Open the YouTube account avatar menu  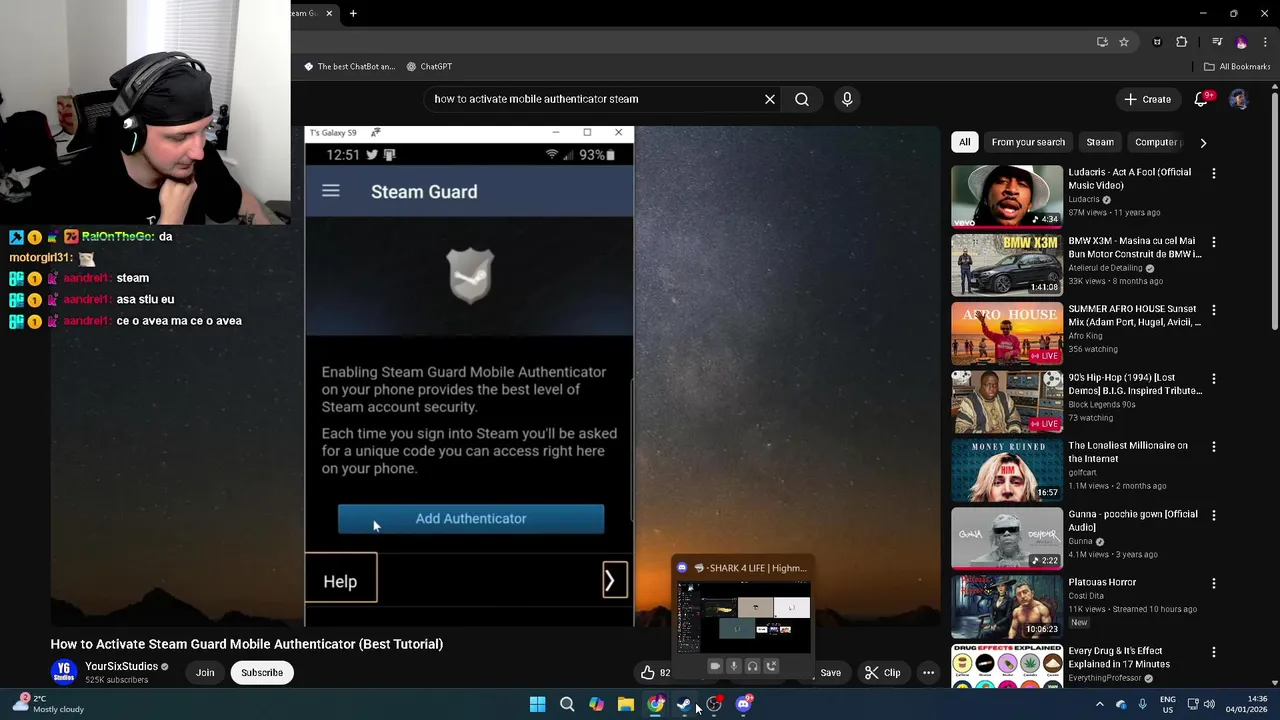(1238, 99)
